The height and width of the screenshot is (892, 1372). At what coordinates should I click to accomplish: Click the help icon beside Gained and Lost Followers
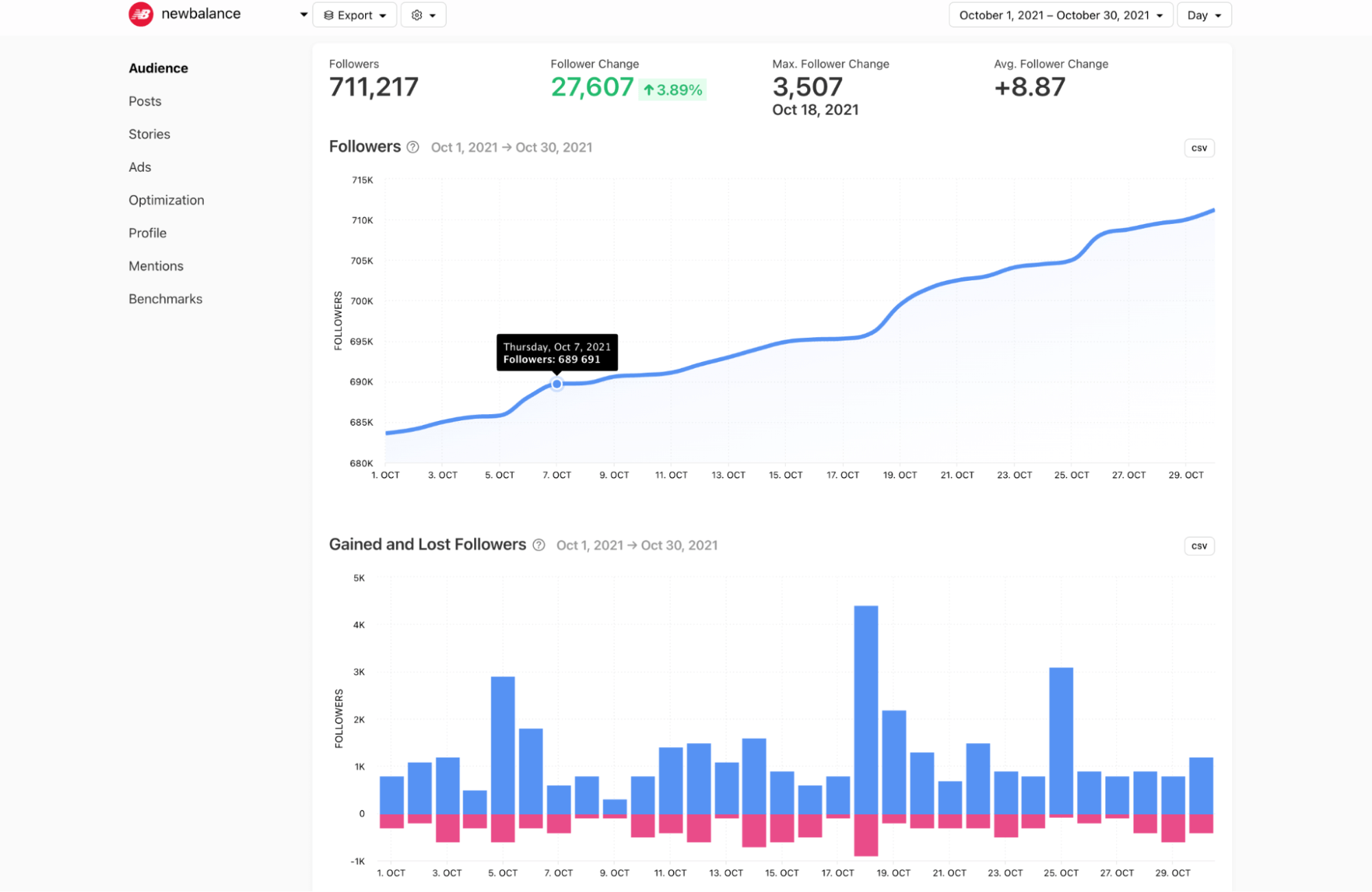point(539,545)
